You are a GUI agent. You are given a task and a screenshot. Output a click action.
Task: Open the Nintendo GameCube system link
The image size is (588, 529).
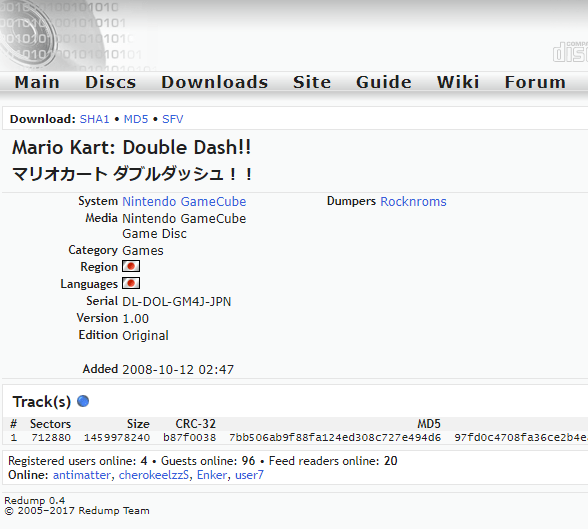click(184, 202)
